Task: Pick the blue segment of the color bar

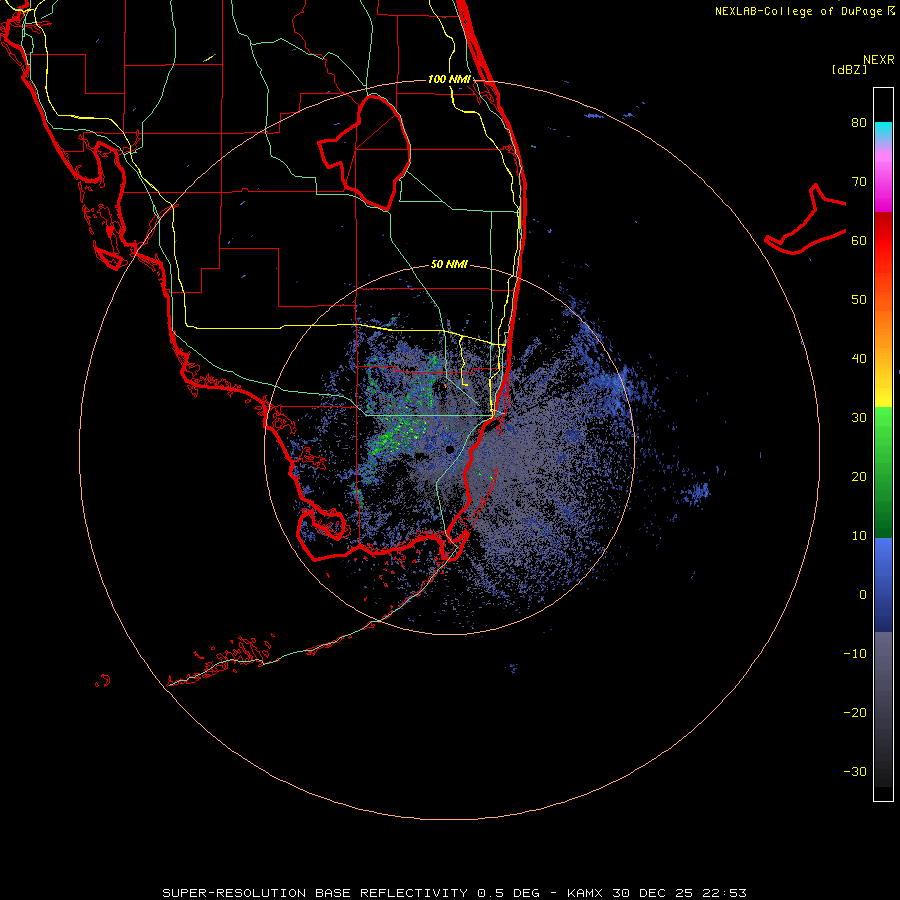Action: click(883, 585)
